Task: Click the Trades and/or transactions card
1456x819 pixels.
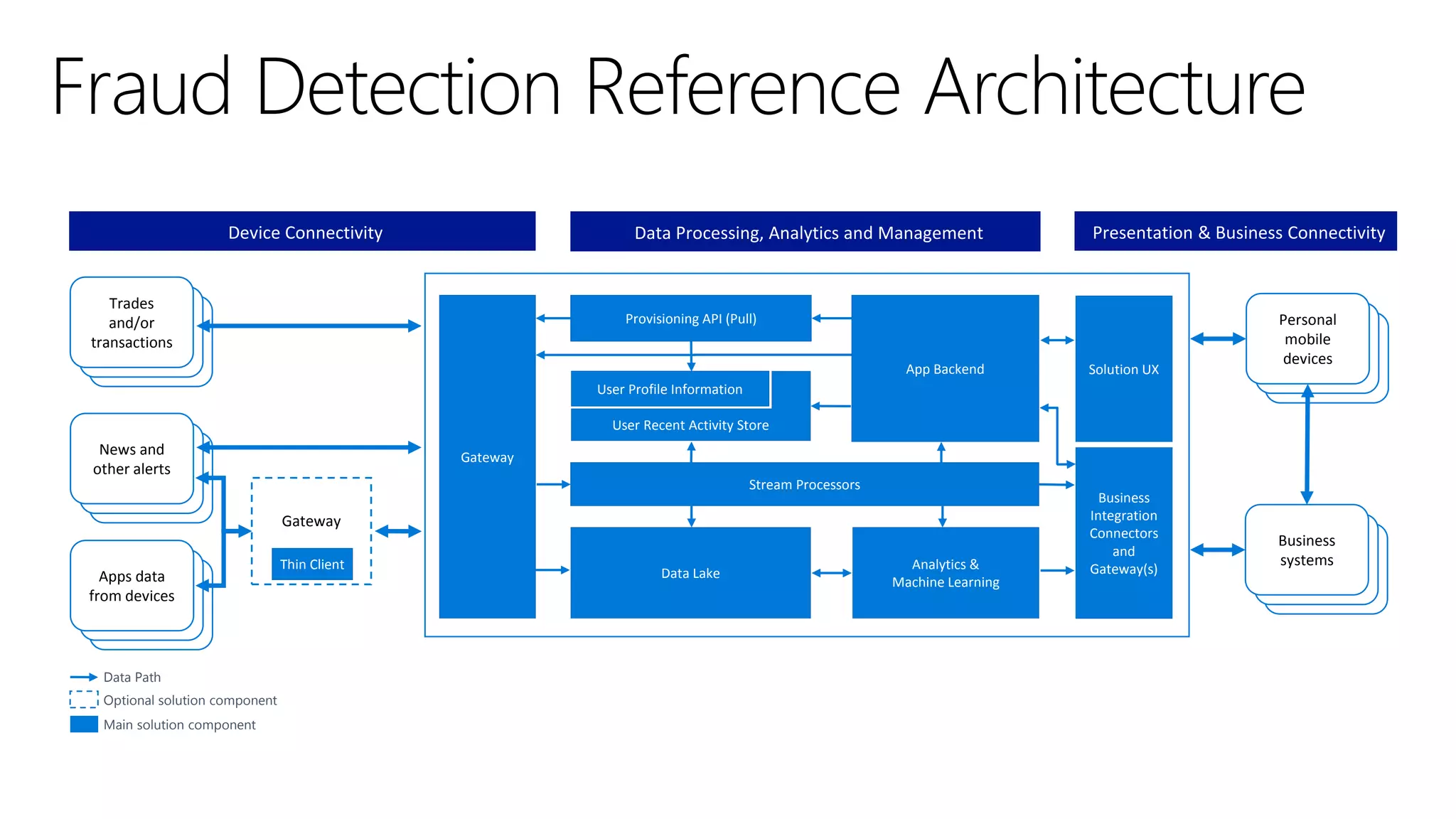Action: point(132,323)
